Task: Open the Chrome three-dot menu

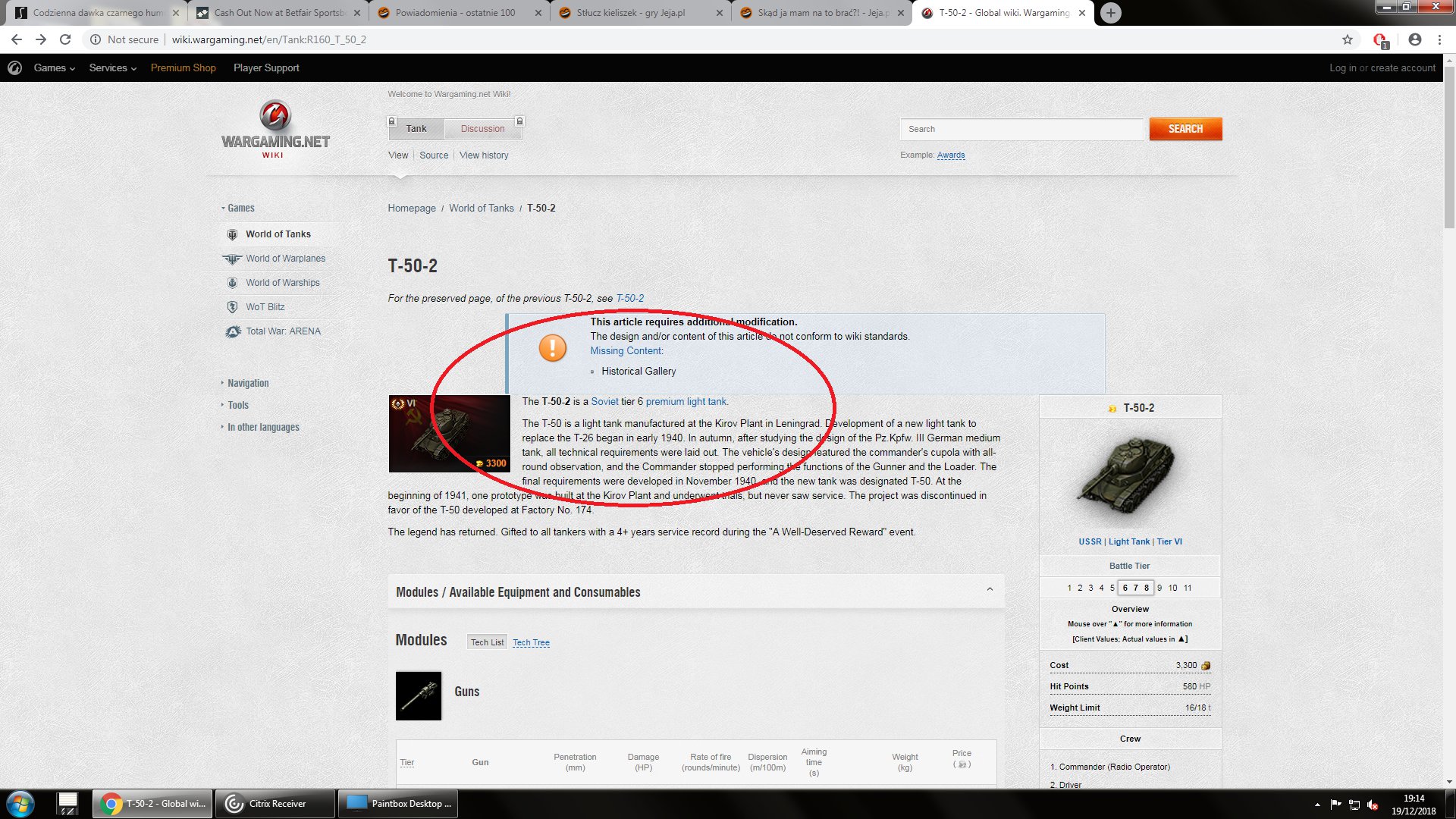Action: [1439, 39]
